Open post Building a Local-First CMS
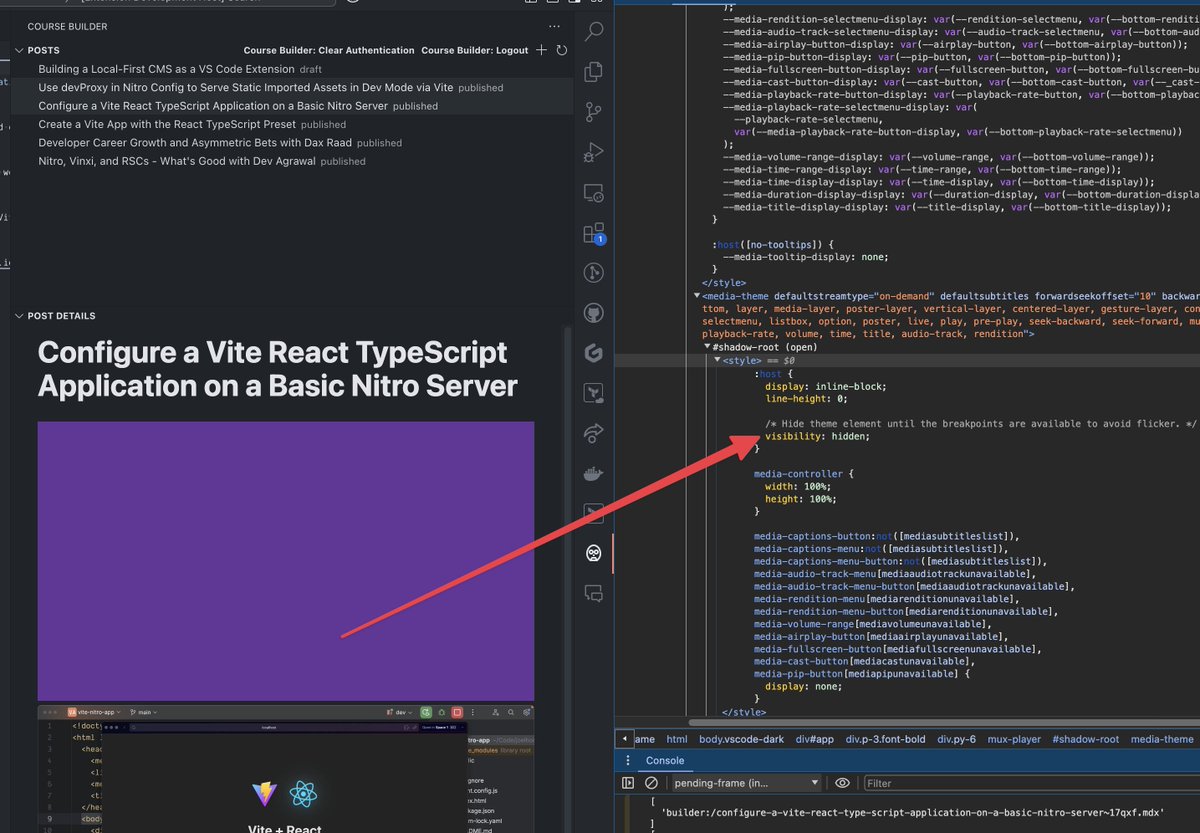 (x=292, y=69)
